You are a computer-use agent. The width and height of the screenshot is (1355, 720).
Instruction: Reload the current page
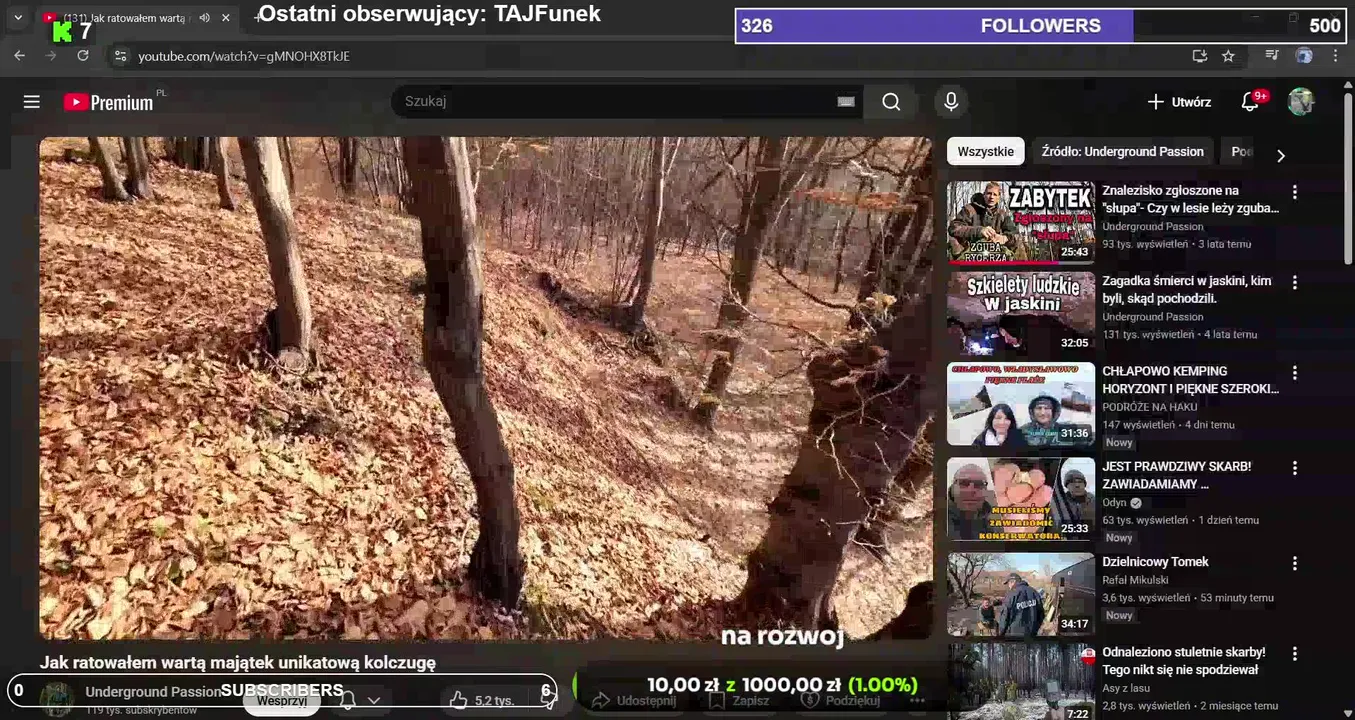(83, 56)
